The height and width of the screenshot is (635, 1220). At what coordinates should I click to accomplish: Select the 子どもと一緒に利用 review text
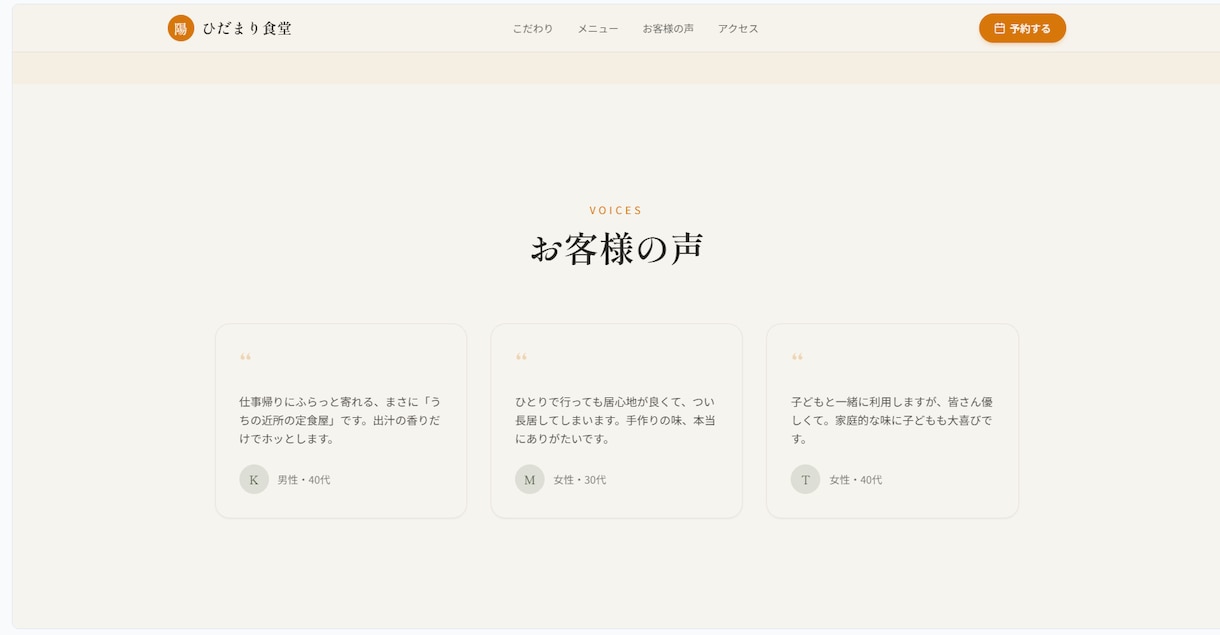(892, 420)
